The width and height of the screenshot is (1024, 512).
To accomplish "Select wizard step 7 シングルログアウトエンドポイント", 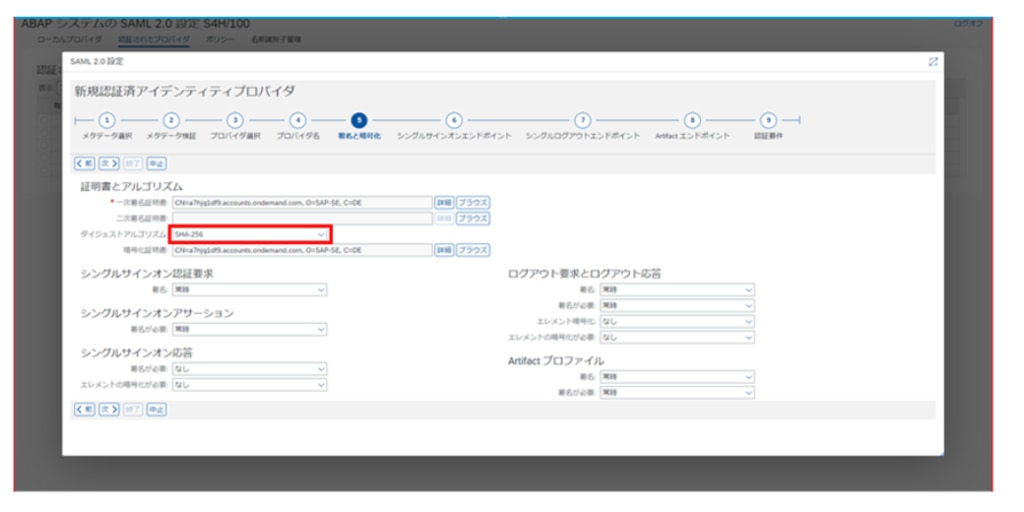I will [x=582, y=120].
